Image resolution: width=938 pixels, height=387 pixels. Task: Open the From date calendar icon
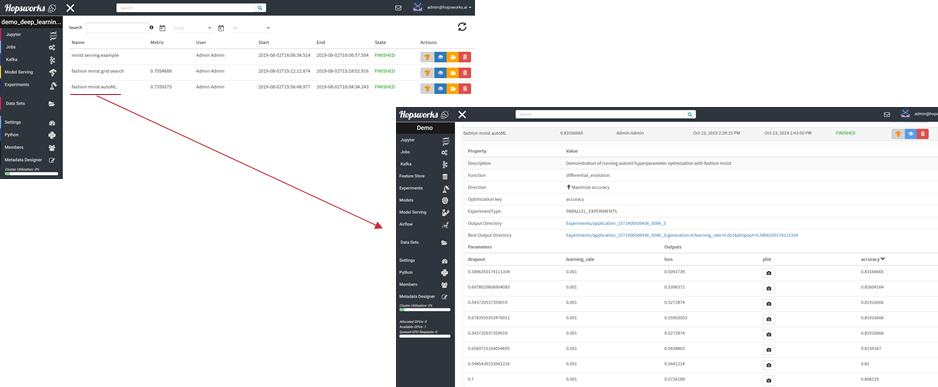[162, 28]
